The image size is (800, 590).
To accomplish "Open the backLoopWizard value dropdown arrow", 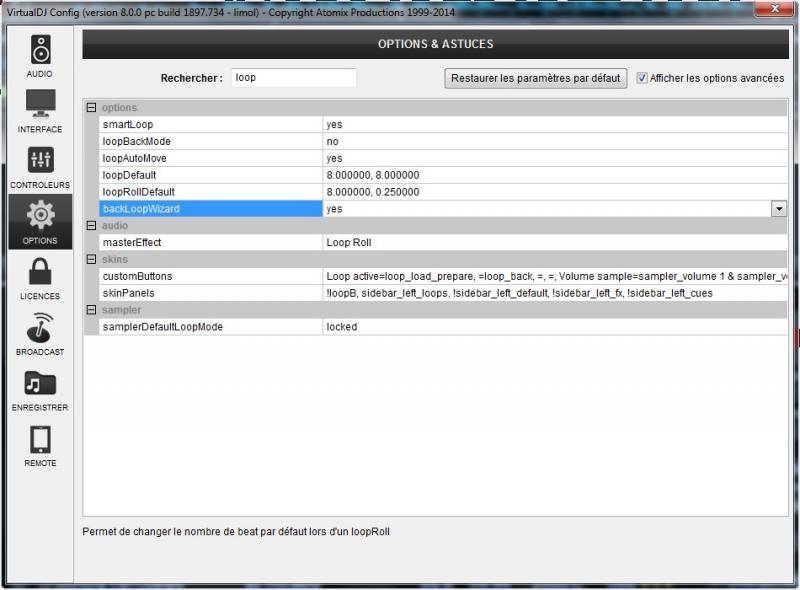I will pyautogui.click(x=779, y=209).
